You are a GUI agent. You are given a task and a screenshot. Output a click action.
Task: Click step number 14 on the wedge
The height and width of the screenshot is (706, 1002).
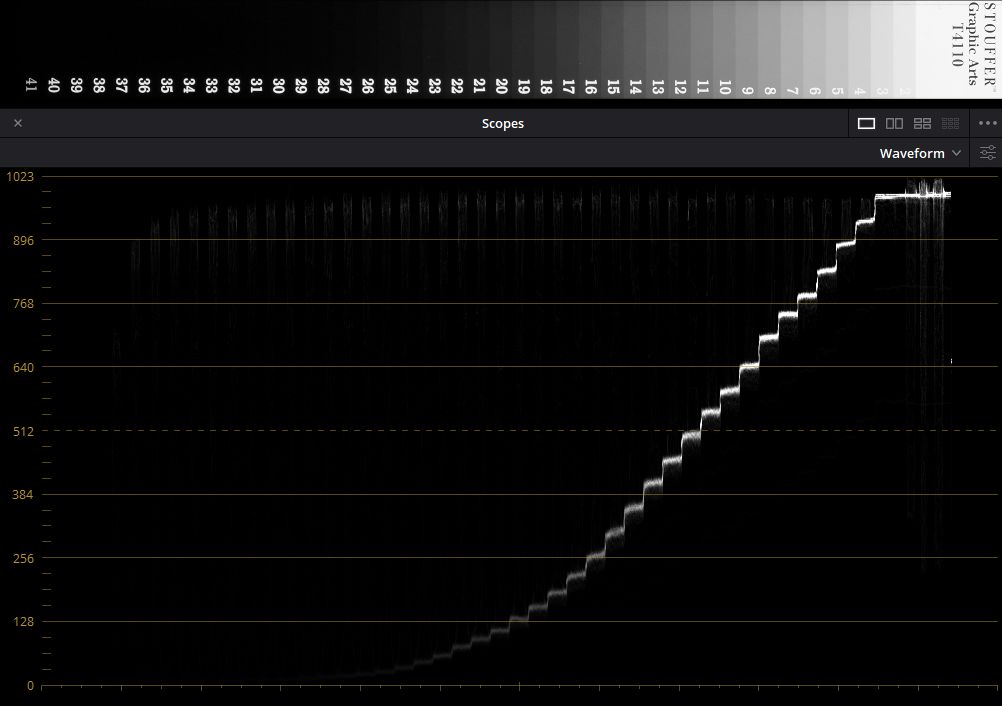(x=635, y=86)
